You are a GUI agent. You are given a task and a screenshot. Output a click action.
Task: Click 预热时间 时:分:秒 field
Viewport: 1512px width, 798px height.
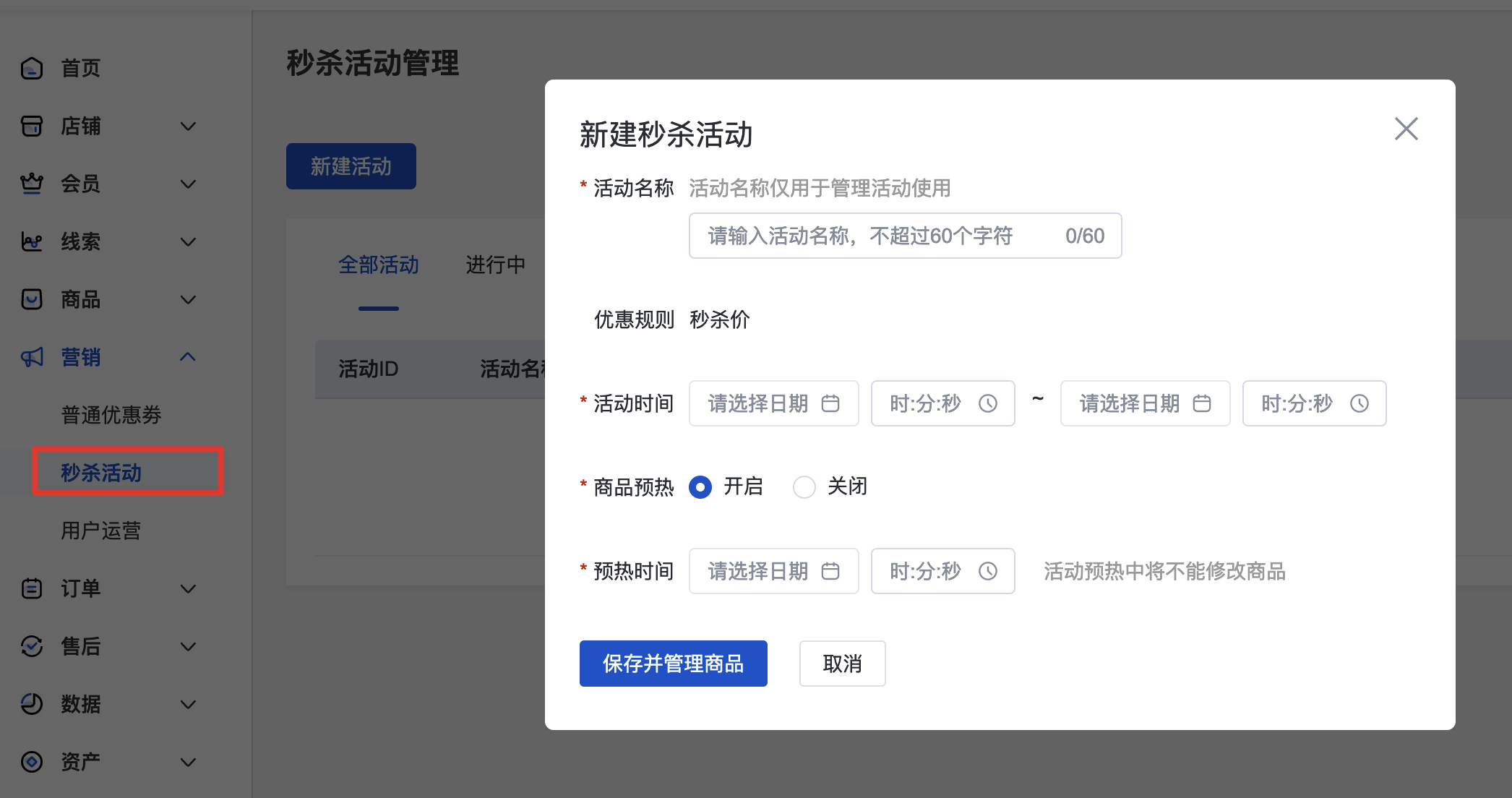click(x=943, y=571)
